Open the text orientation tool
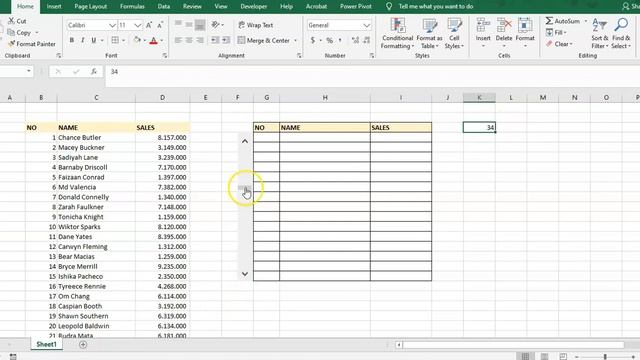The height and width of the screenshot is (360, 640). click(x=216, y=25)
